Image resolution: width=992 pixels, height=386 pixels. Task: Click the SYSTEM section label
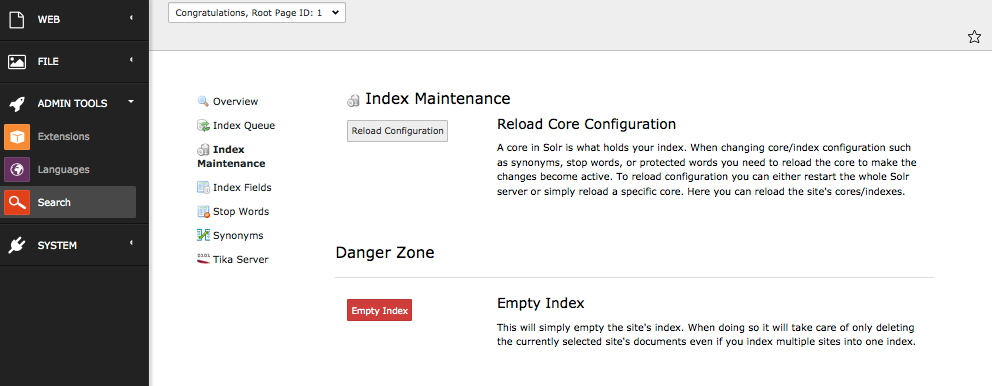tap(57, 246)
